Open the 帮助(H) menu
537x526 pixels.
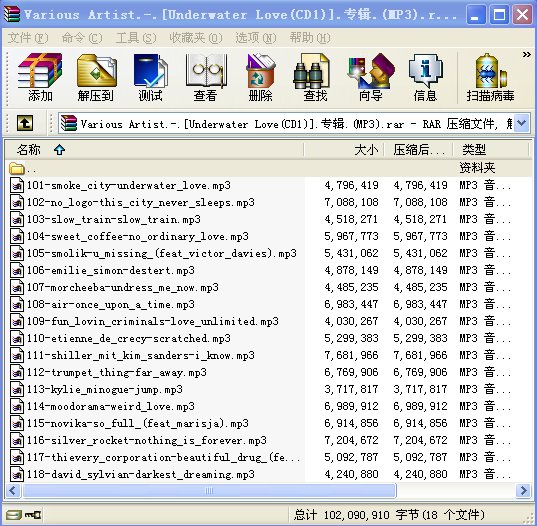[x=310, y=38]
